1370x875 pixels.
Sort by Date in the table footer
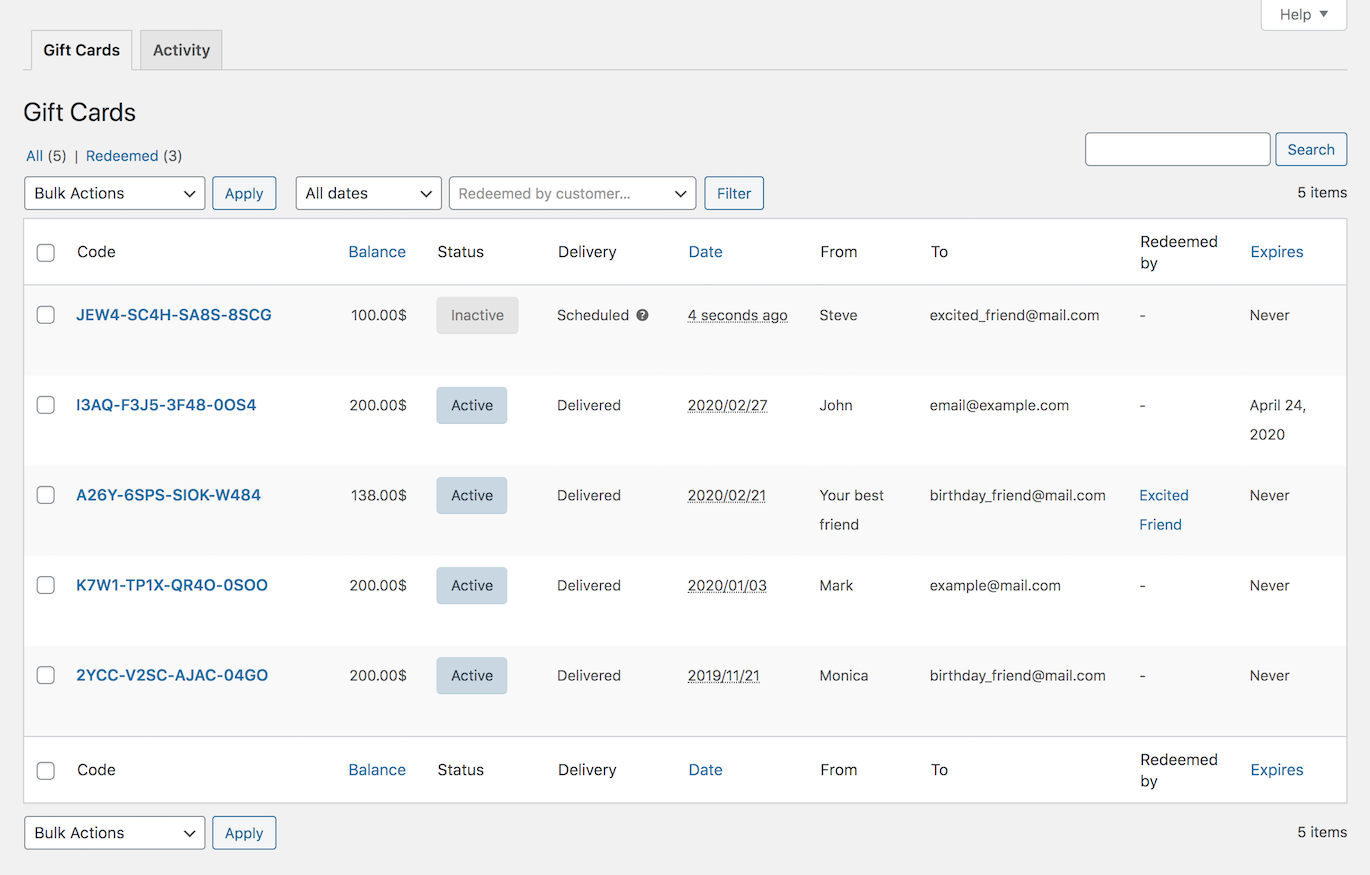[705, 770]
